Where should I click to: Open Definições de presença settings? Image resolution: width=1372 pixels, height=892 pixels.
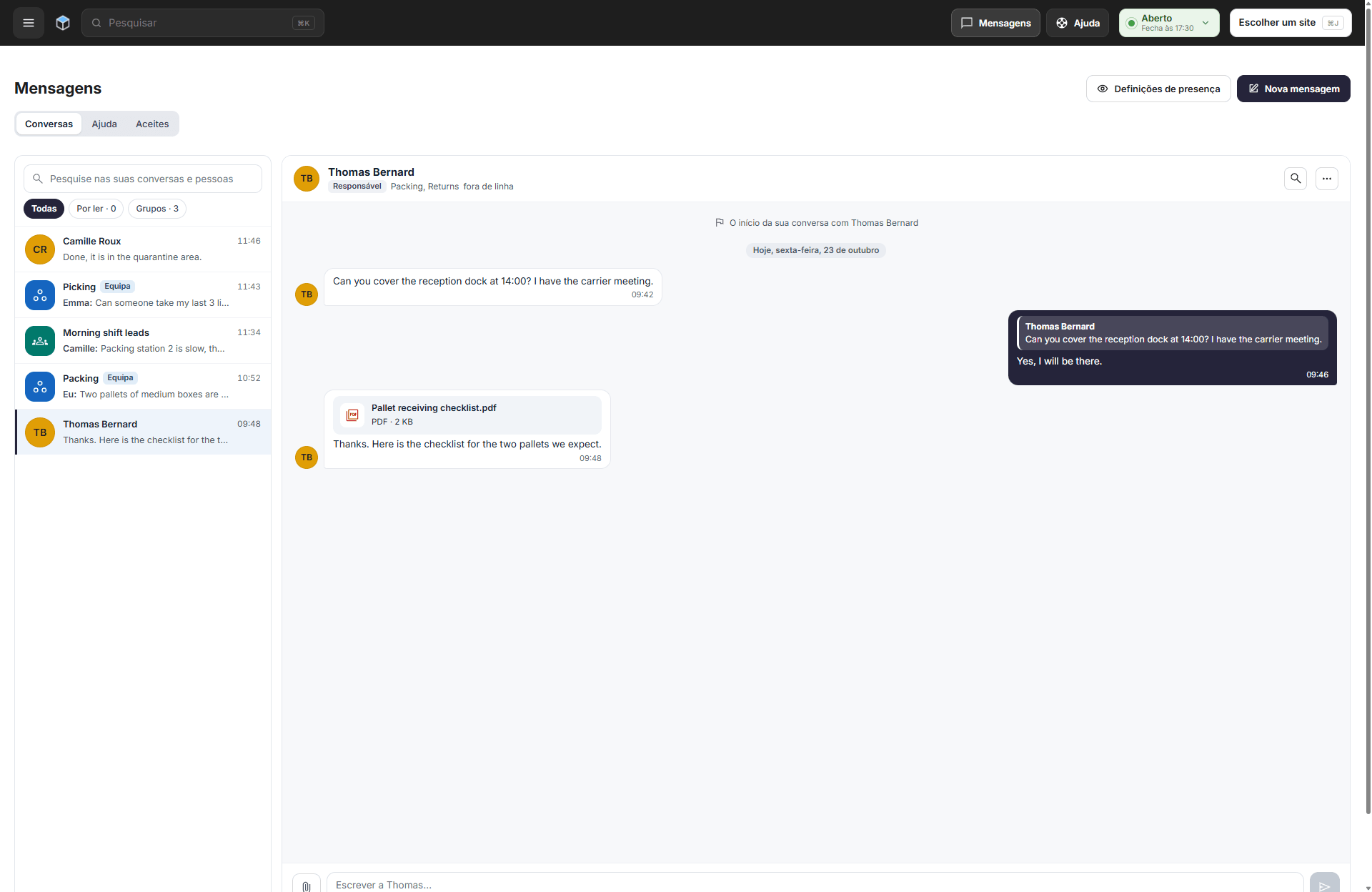(1158, 89)
